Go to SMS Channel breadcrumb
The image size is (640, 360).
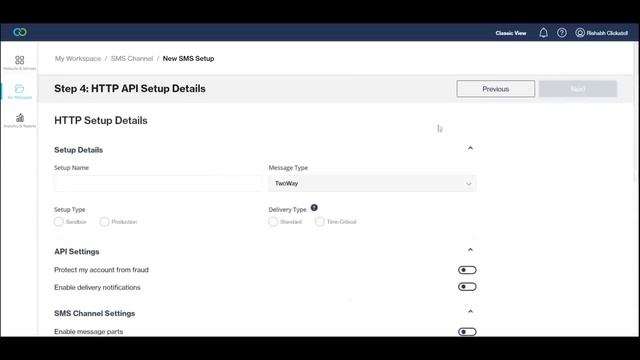(x=132, y=58)
